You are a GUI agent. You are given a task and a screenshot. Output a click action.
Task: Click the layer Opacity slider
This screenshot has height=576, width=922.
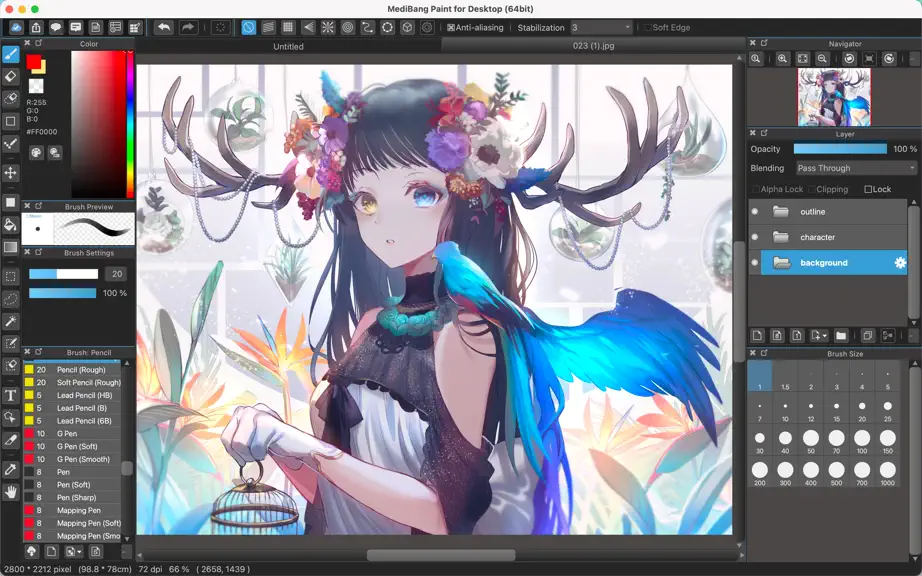tap(840, 149)
